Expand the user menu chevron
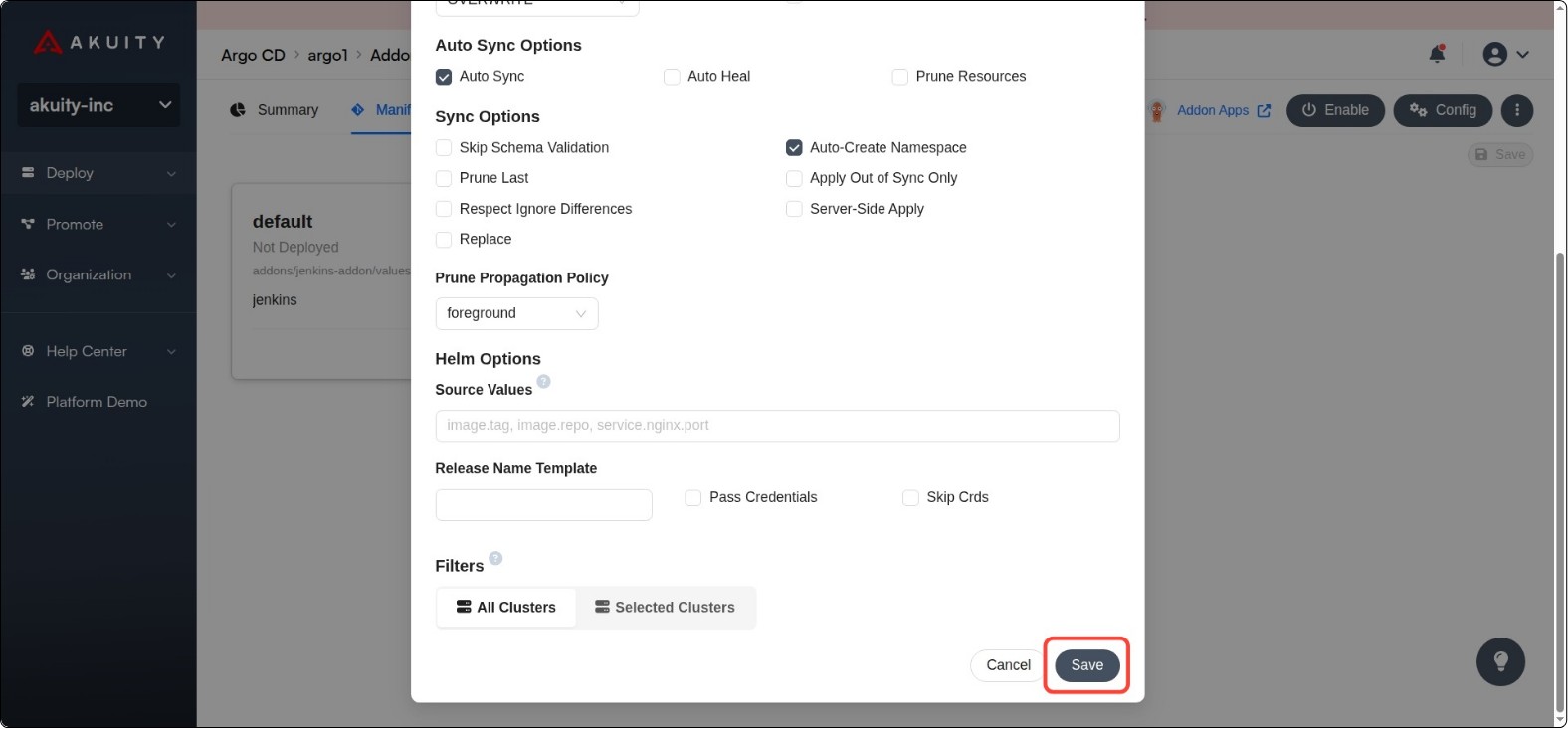Viewport: 1568px width, 729px height. 1522,55
